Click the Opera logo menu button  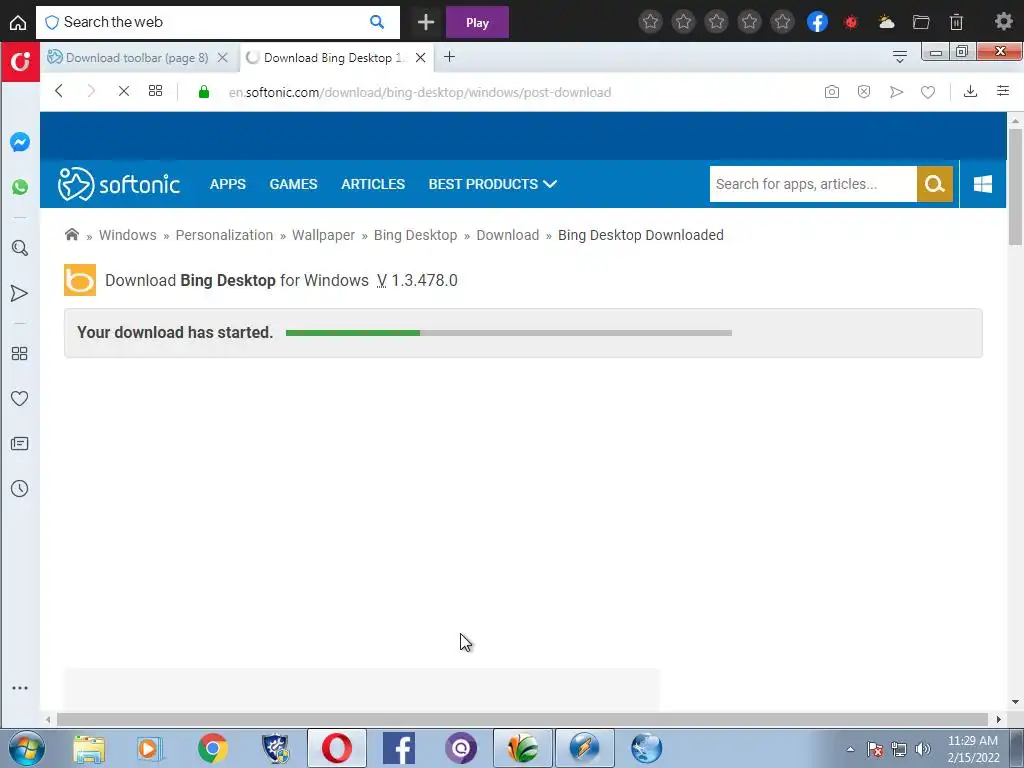click(x=20, y=61)
